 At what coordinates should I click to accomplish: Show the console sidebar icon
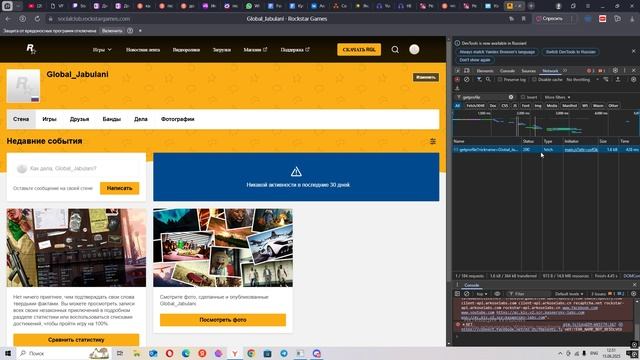point(457,294)
